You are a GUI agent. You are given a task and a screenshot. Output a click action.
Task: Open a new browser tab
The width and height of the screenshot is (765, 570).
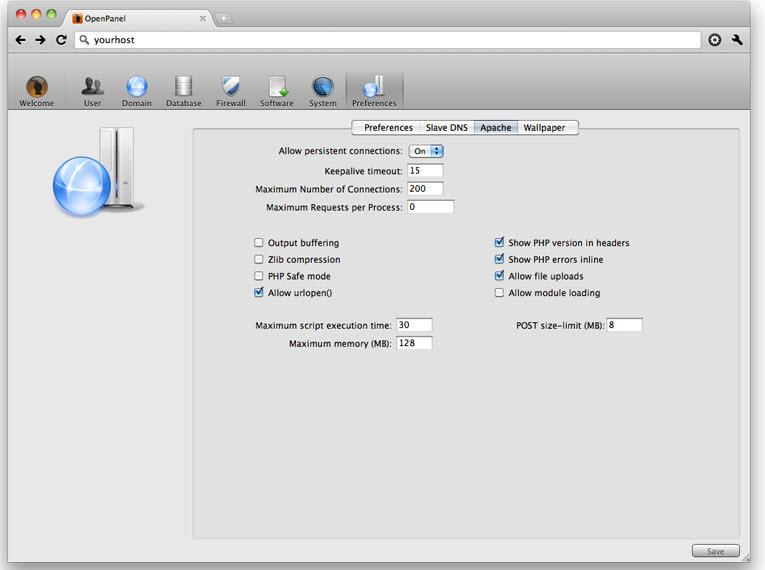(223, 19)
